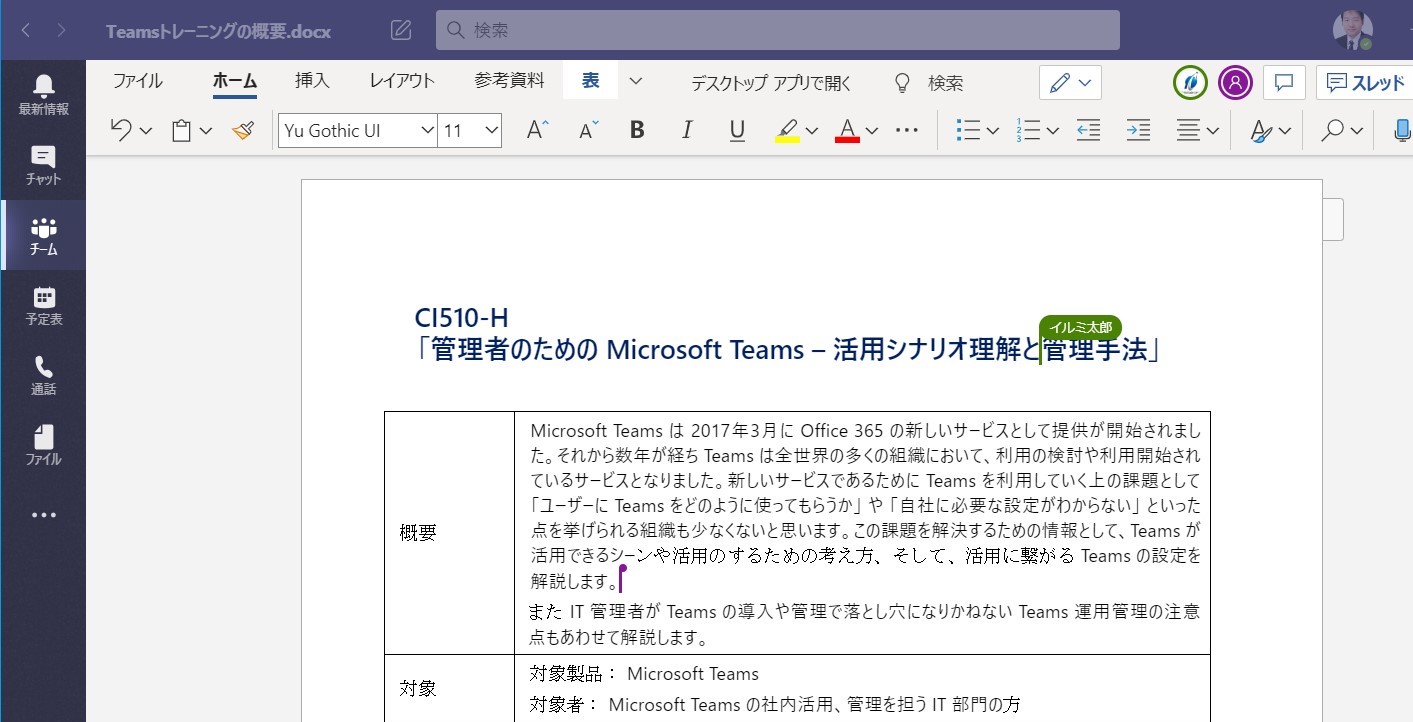Viewport: 1413px width, 722px height.
Task: Switch to the レイアウト tab
Action: point(402,82)
